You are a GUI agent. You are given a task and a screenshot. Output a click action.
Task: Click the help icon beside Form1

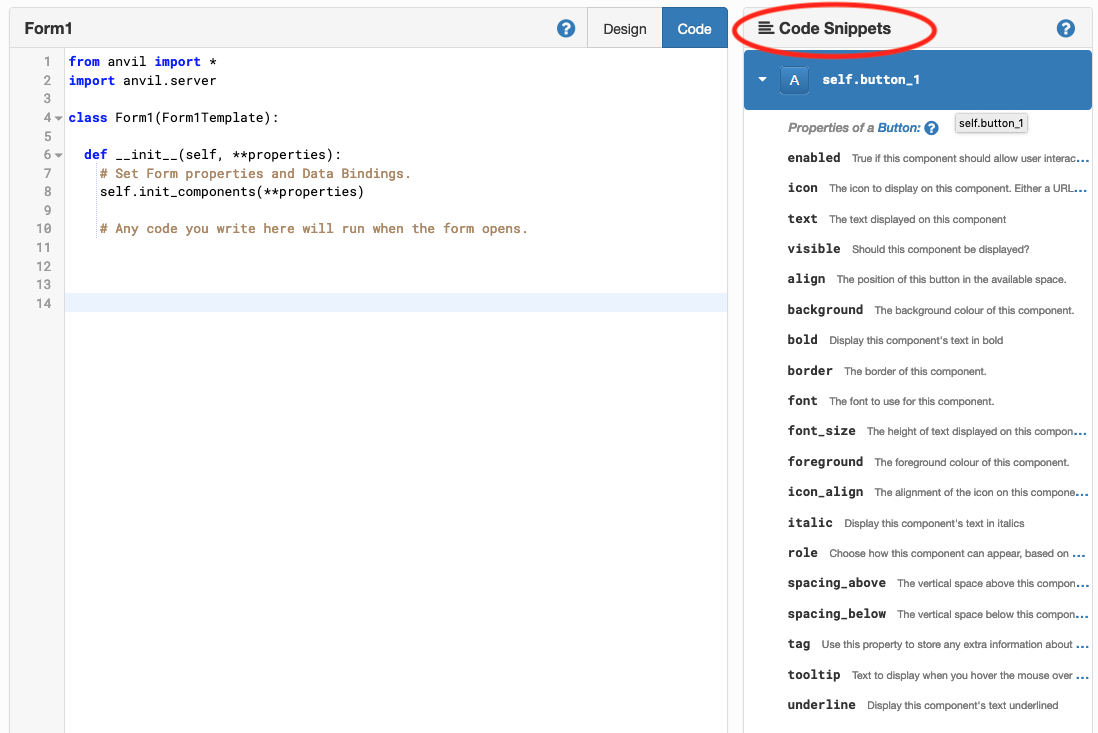point(566,28)
